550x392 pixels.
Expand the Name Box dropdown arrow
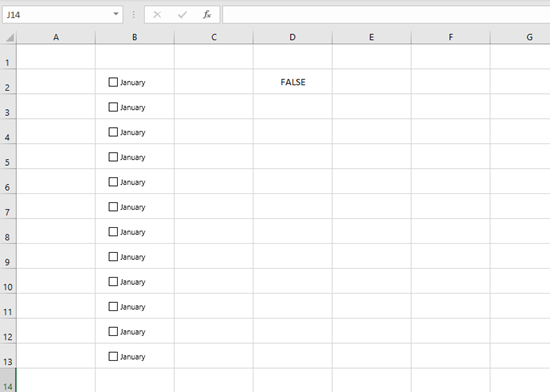(x=116, y=14)
